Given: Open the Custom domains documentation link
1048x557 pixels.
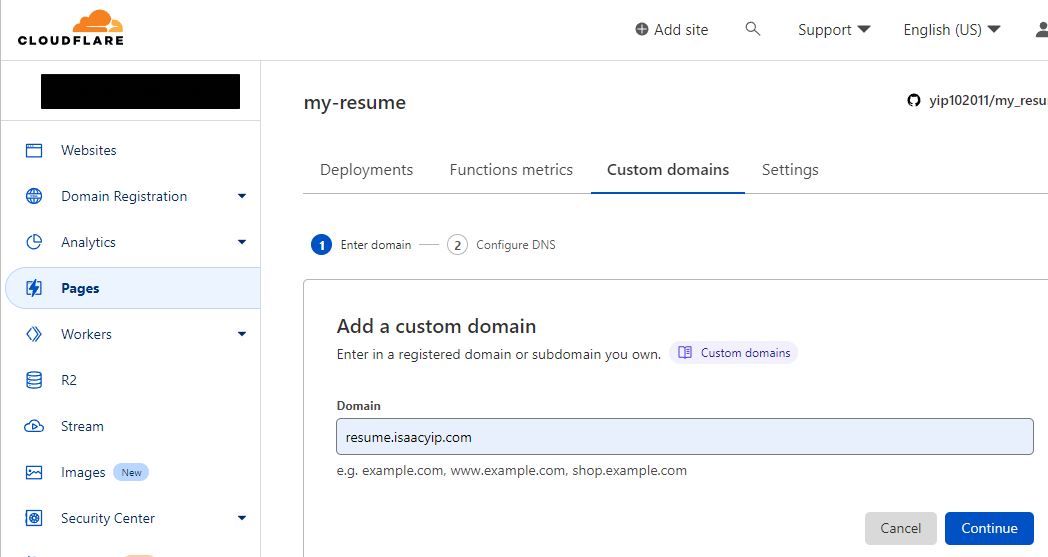Looking at the screenshot, I should (734, 353).
